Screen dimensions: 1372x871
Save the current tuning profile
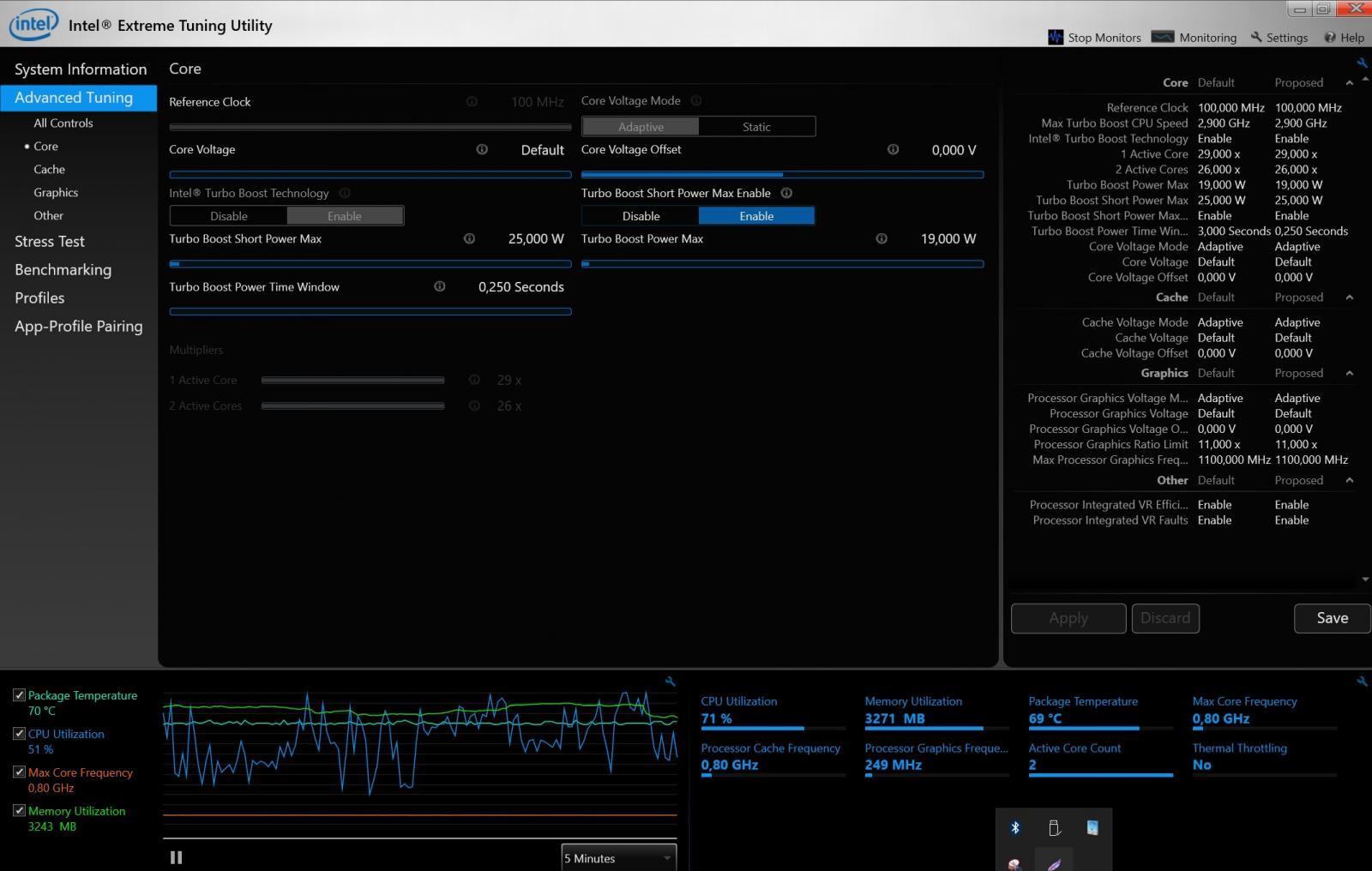1333,618
